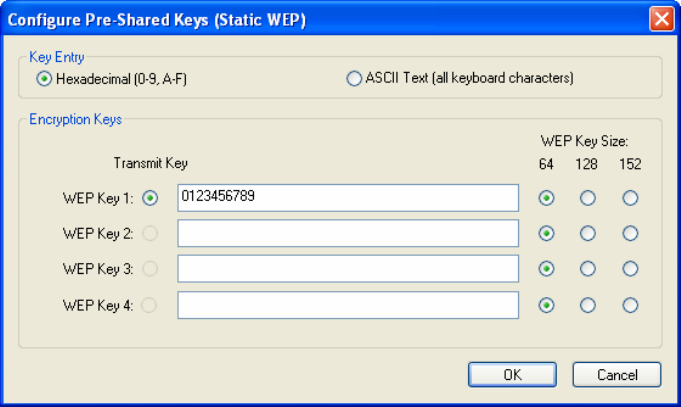Confirm settings with the OK button
This screenshot has height=407, width=681.
(x=512, y=374)
